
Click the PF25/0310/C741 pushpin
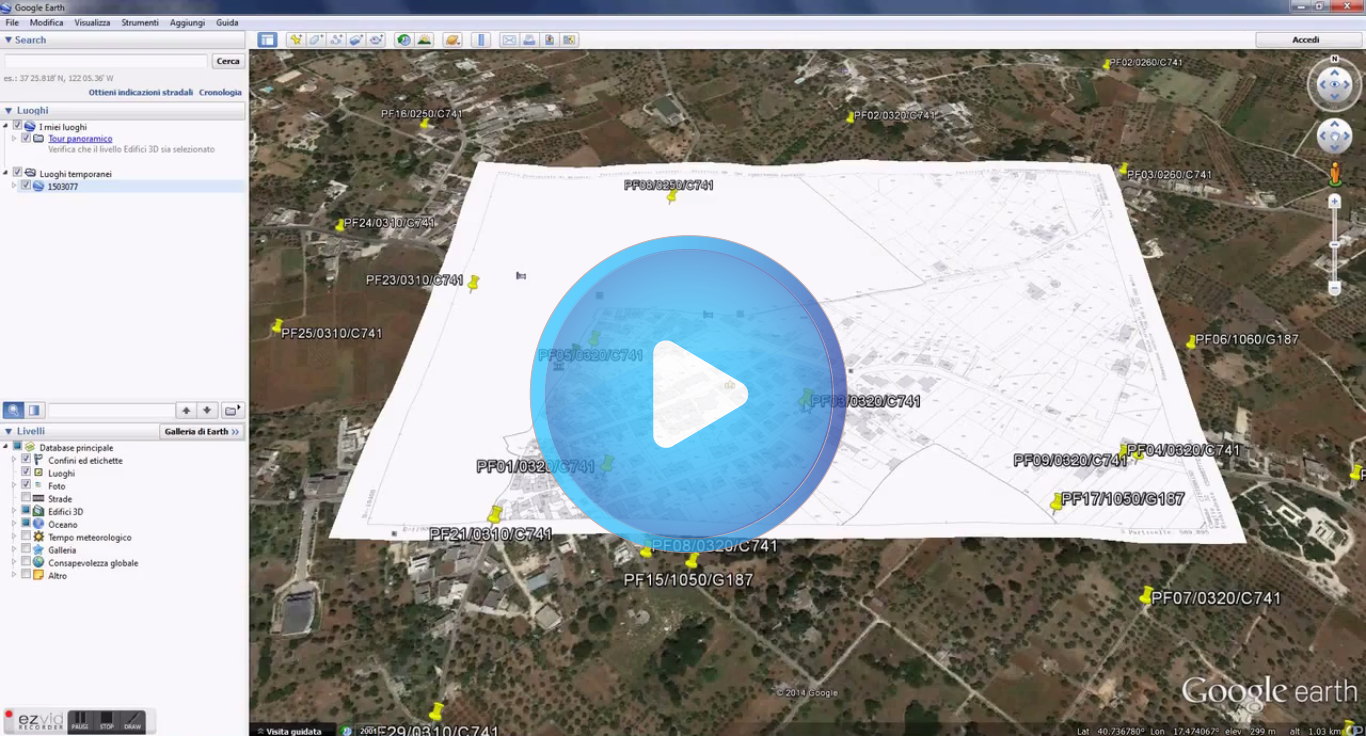[277, 326]
